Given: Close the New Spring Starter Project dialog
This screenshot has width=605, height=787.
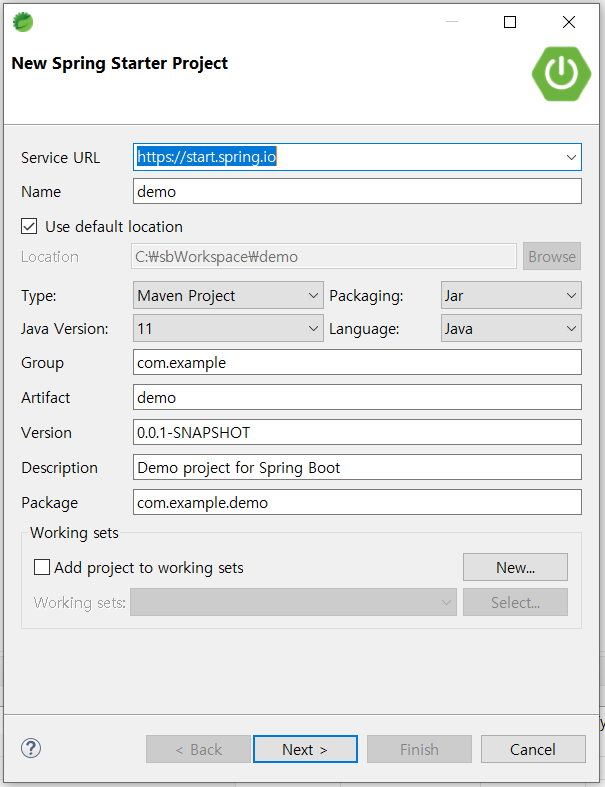Looking at the screenshot, I should (x=569, y=22).
